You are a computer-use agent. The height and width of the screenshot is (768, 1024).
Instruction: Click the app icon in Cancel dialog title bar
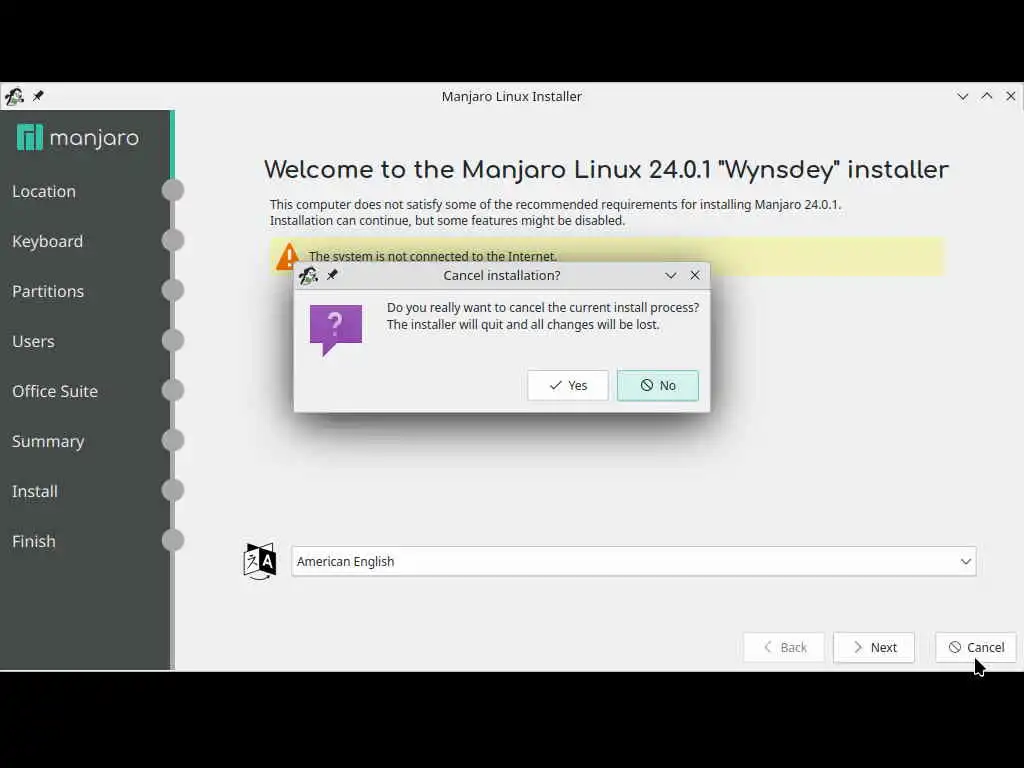coord(308,276)
